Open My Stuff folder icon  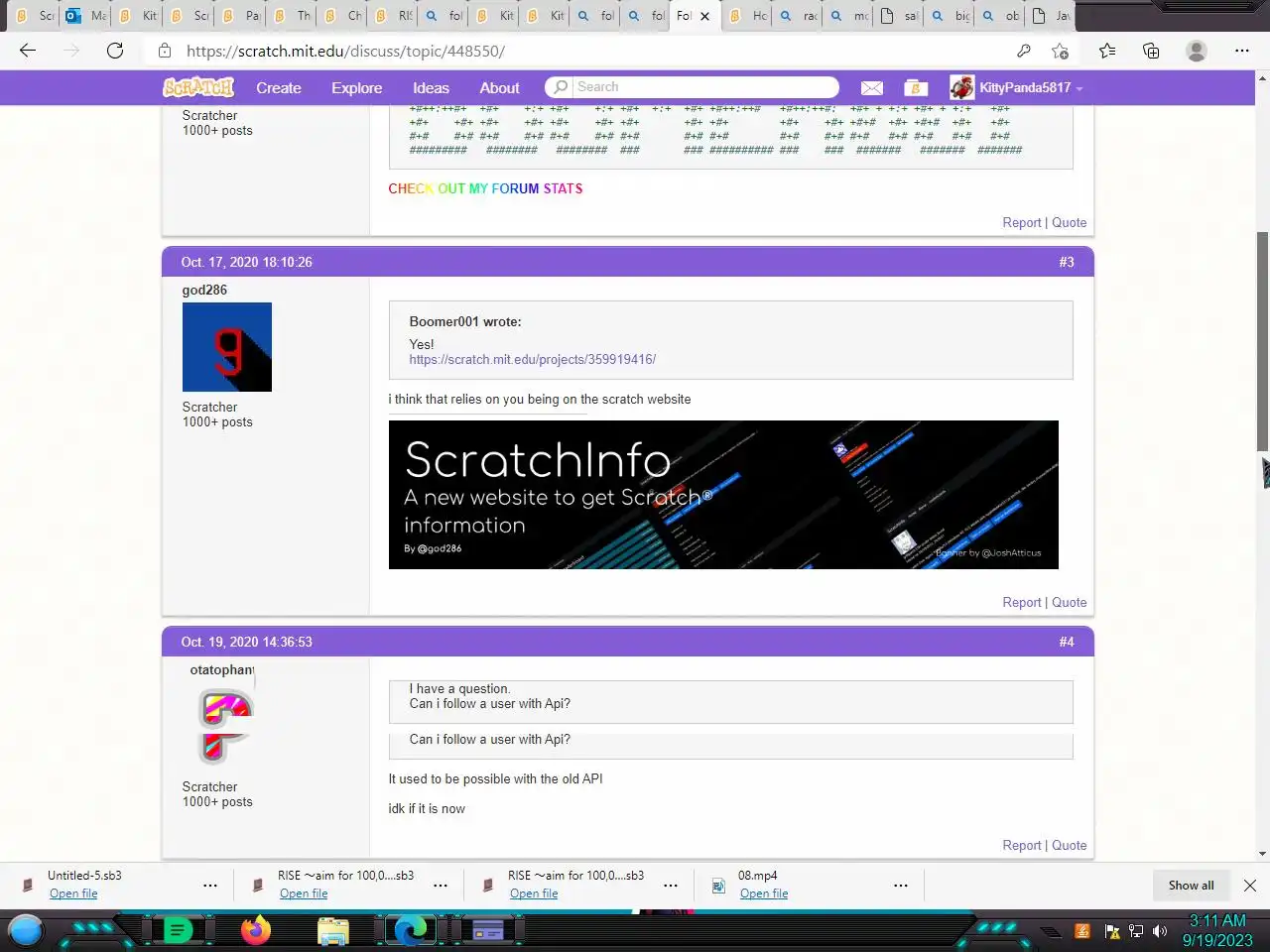click(916, 88)
